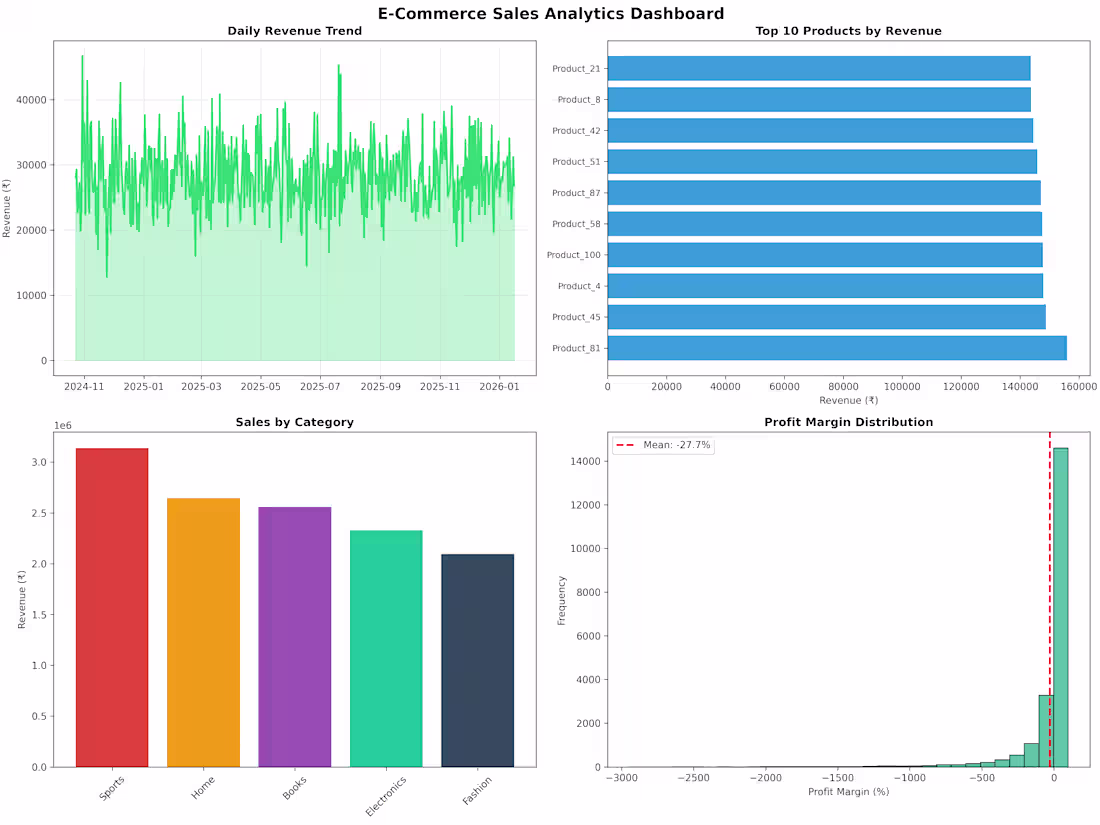Click the Daily Revenue Trend chart title
The height and width of the screenshot is (825, 1100).
tap(295, 31)
